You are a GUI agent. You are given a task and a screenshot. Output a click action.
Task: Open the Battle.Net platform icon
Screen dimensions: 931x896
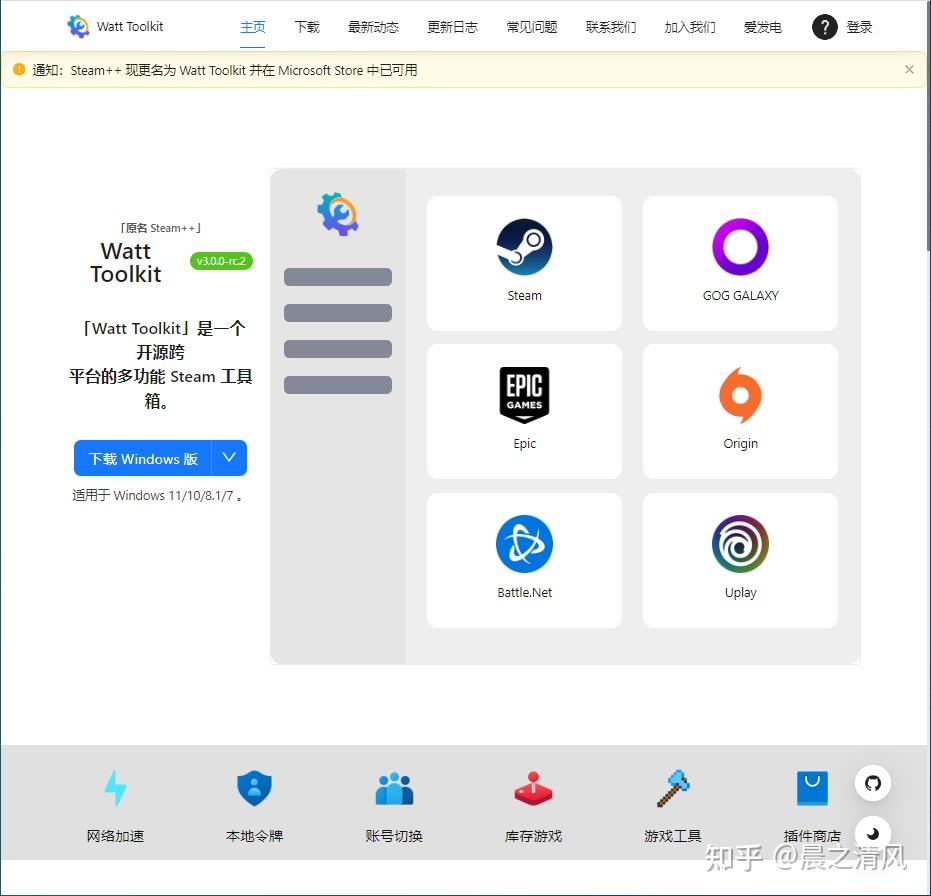pos(524,543)
